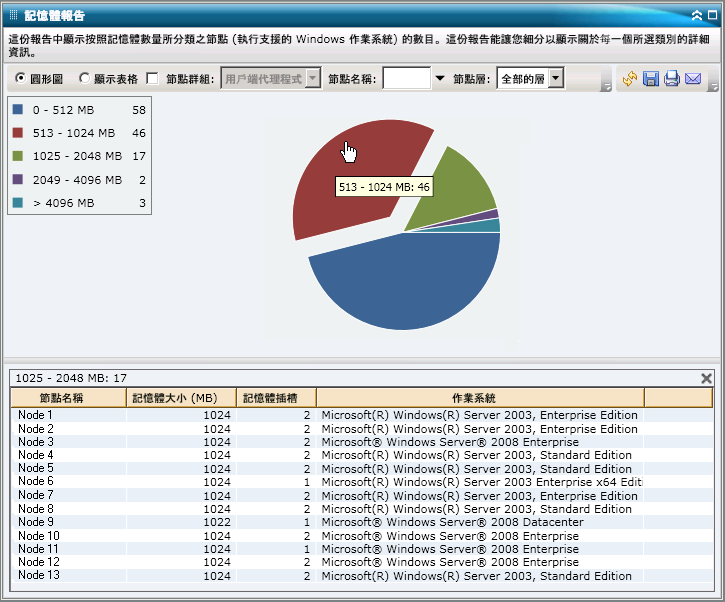Select the Node 1 row name
The image size is (725, 602).
point(35,415)
